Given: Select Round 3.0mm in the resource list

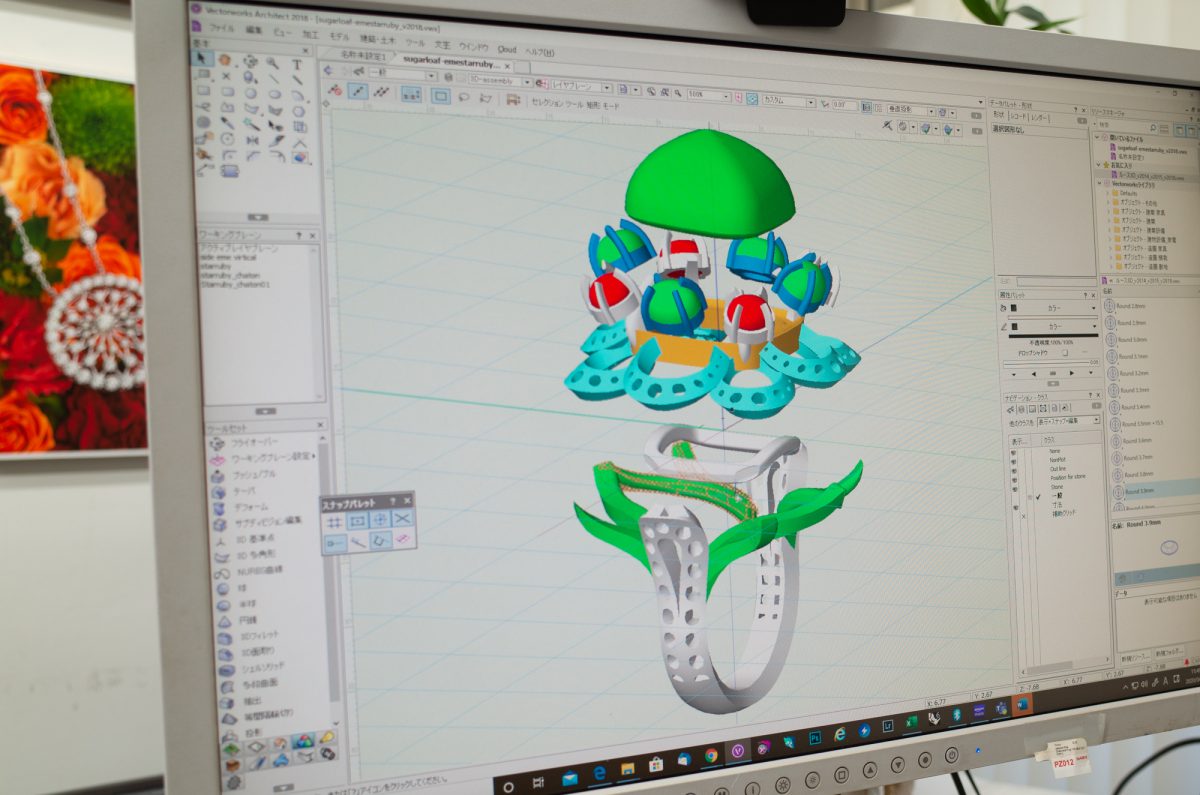Looking at the screenshot, I should point(1133,341).
